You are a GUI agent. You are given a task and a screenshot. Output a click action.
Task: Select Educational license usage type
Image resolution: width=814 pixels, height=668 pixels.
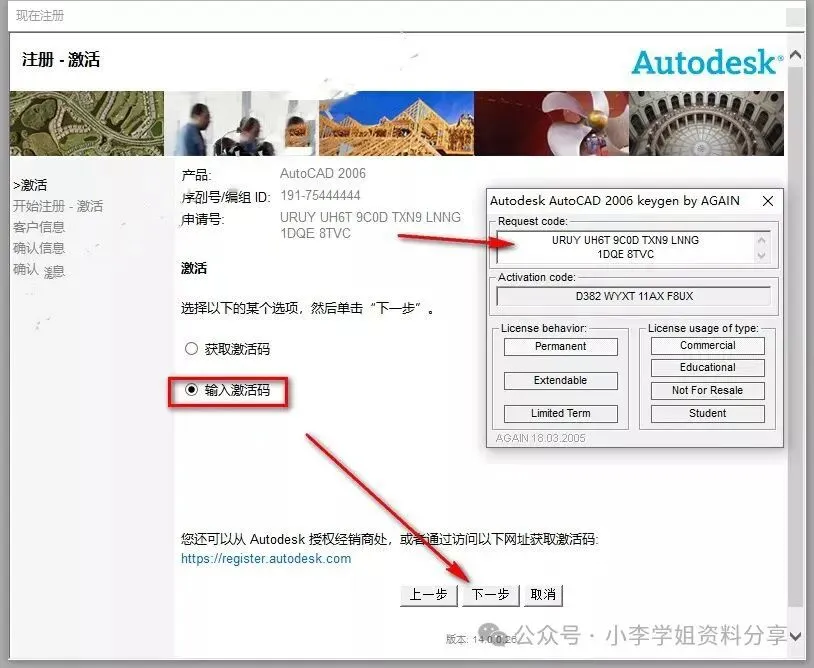click(708, 367)
